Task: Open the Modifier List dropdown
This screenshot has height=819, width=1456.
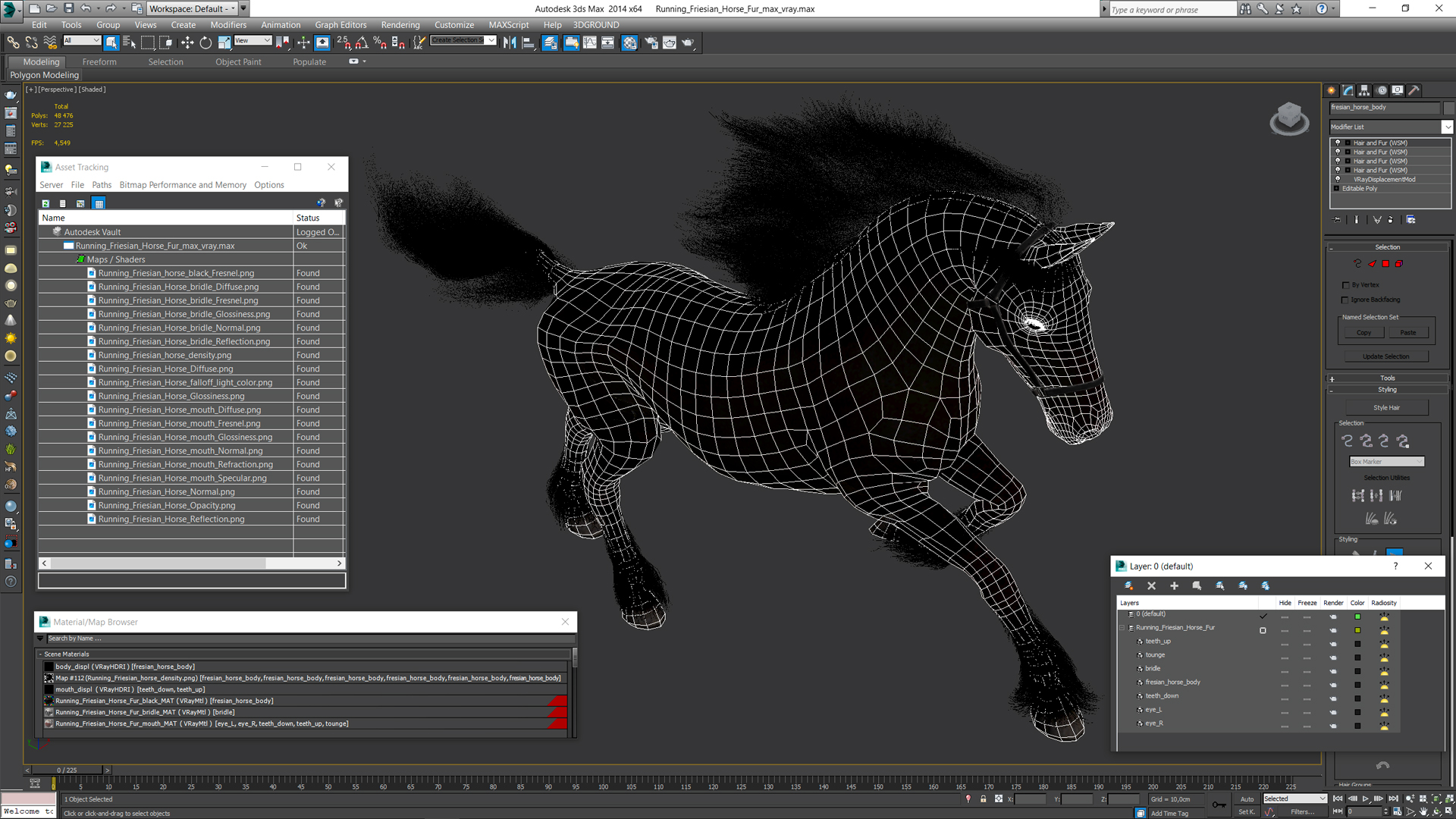Action: pos(1447,127)
